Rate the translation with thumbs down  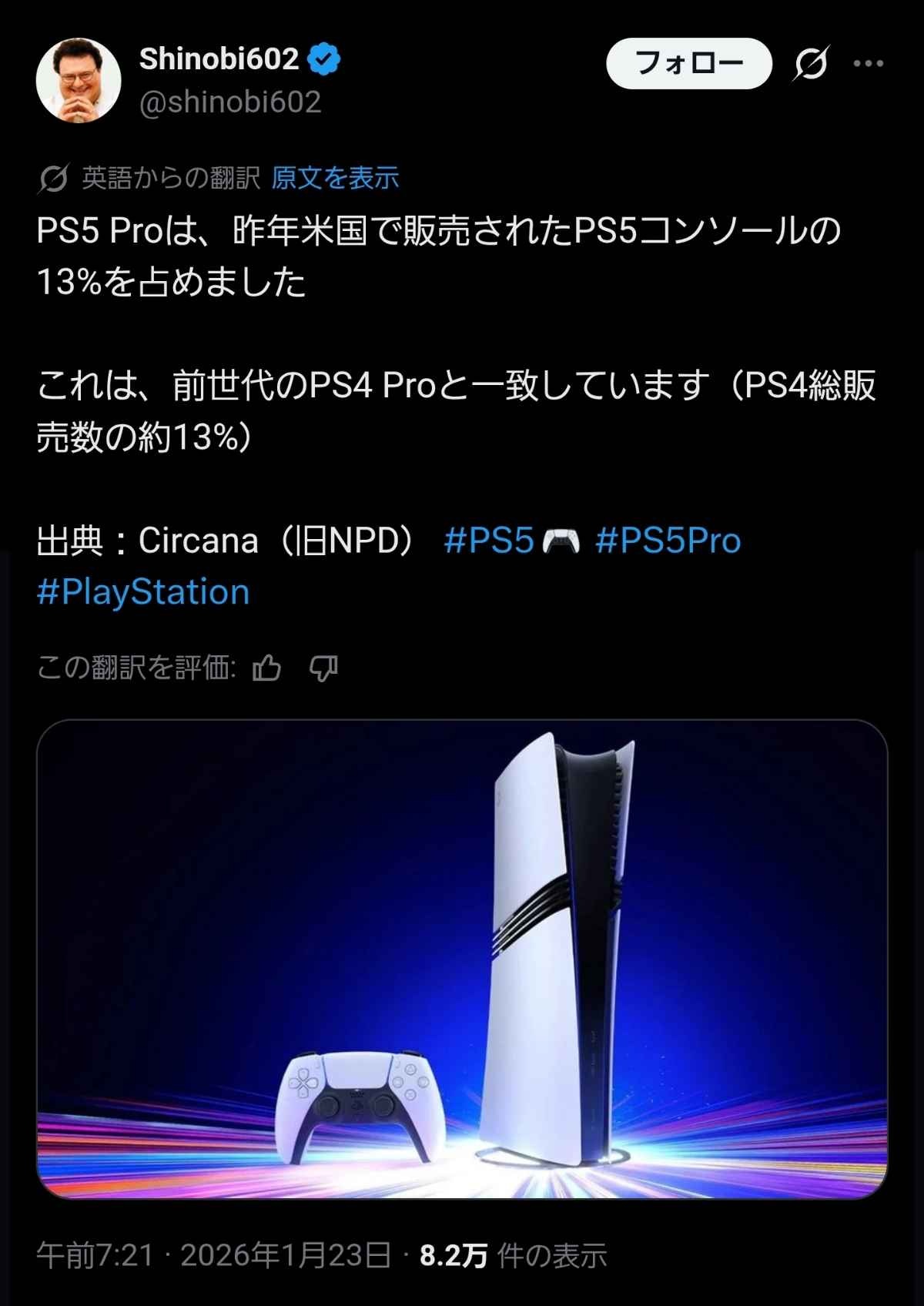click(x=323, y=668)
